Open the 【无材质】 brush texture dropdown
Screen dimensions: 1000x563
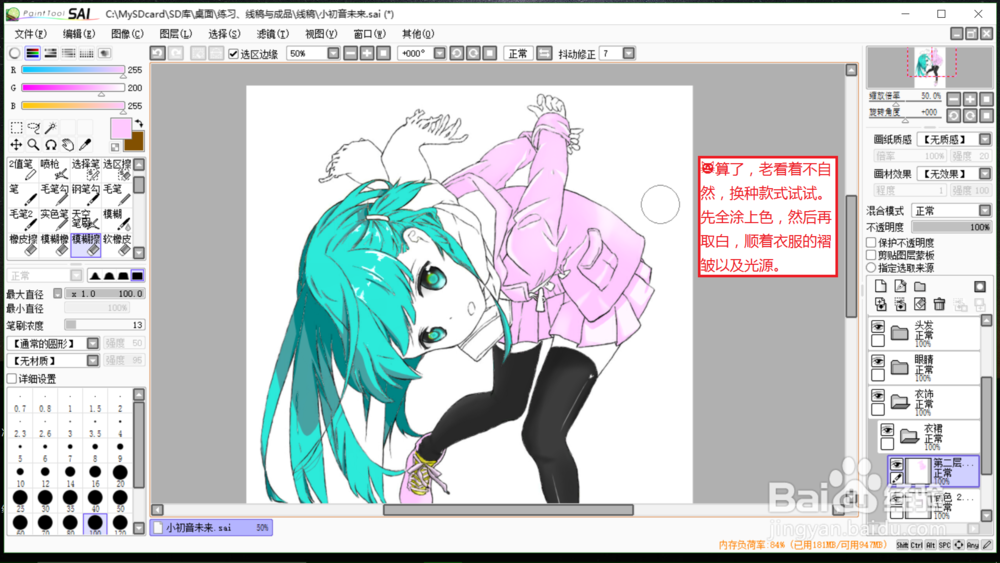point(92,361)
